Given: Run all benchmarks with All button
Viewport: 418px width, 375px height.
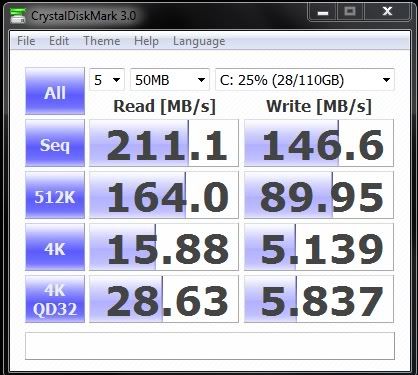Looking at the screenshot, I should [55, 91].
